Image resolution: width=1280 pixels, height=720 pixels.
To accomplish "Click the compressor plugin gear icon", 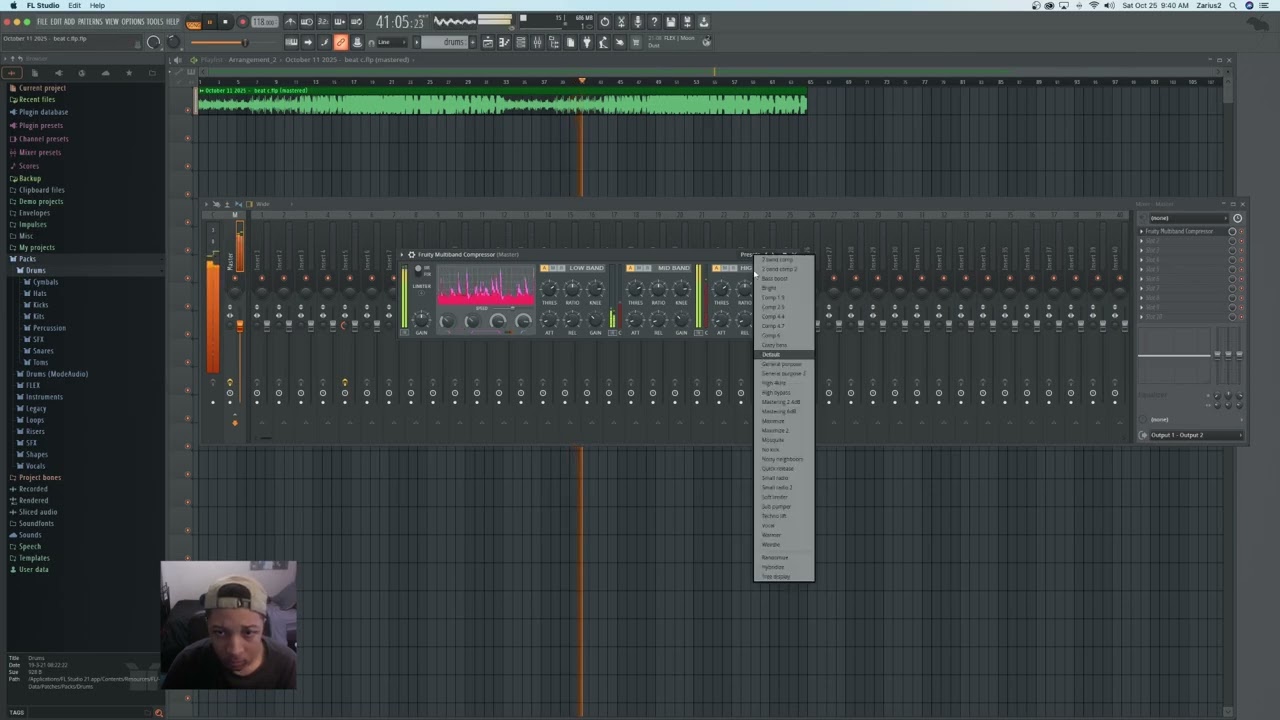I will point(411,255).
